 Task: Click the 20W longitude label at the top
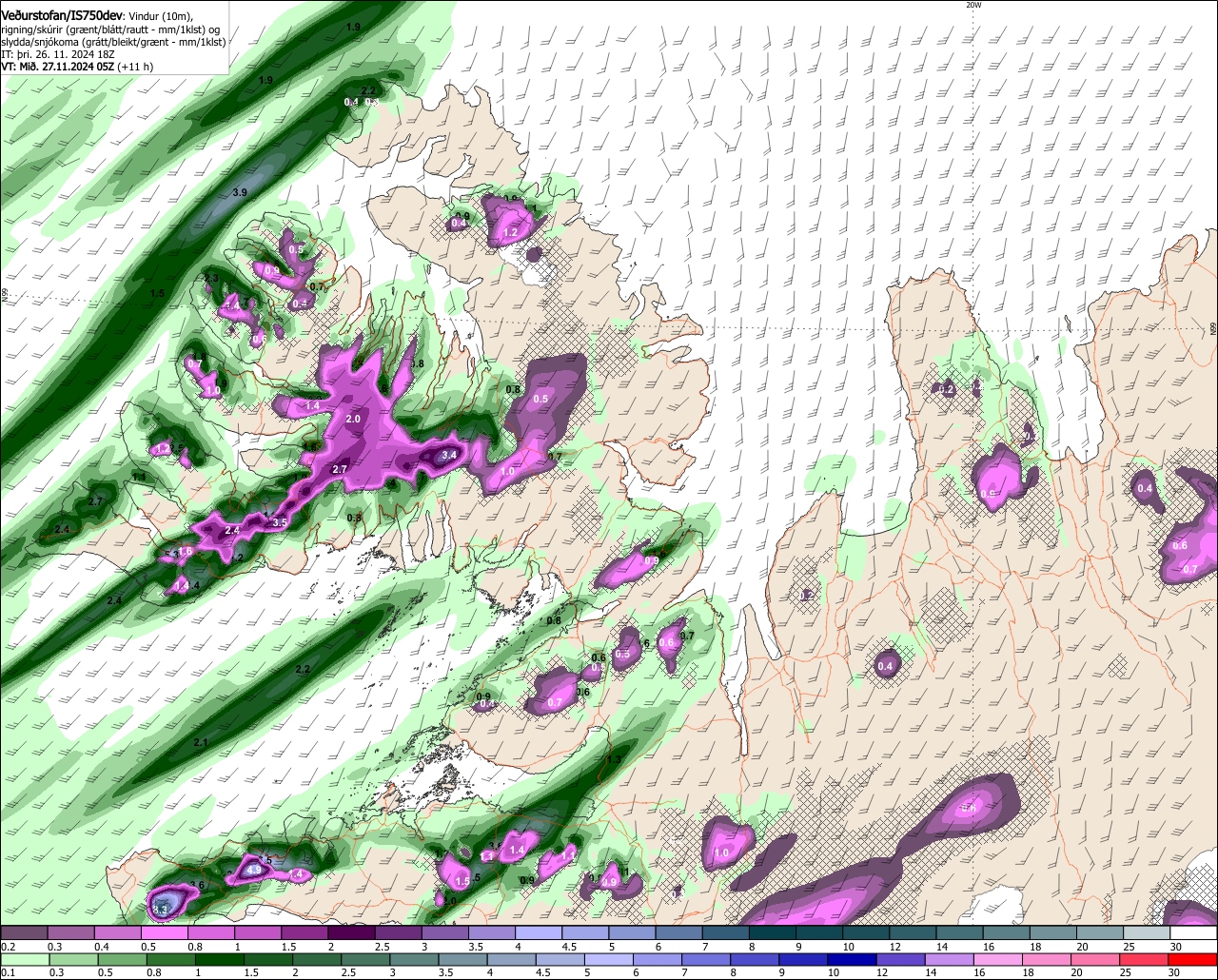[972, 5]
